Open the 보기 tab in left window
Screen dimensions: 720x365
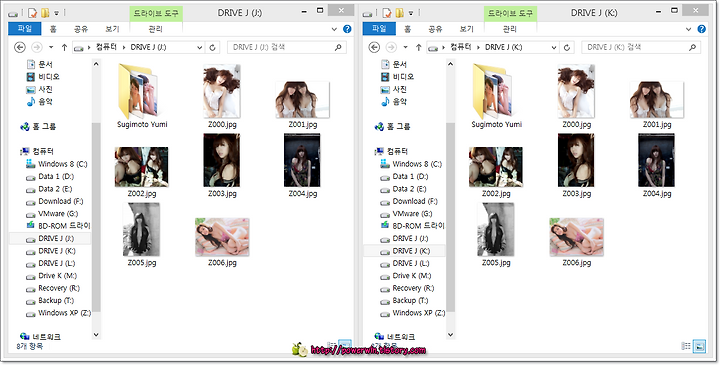112,29
